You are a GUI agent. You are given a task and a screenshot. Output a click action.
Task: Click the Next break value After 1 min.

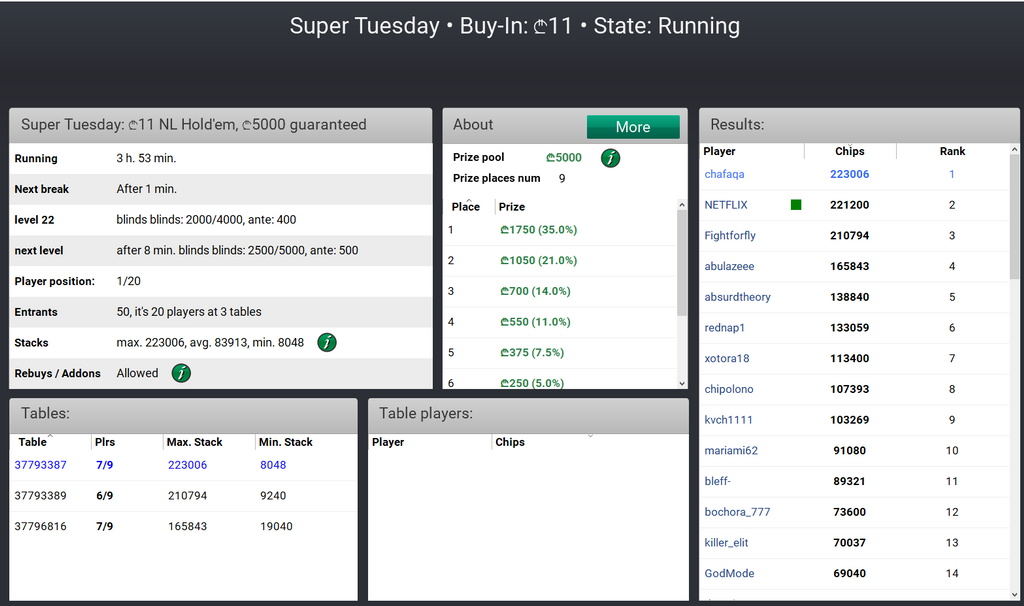pyautogui.click(x=146, y=189)
